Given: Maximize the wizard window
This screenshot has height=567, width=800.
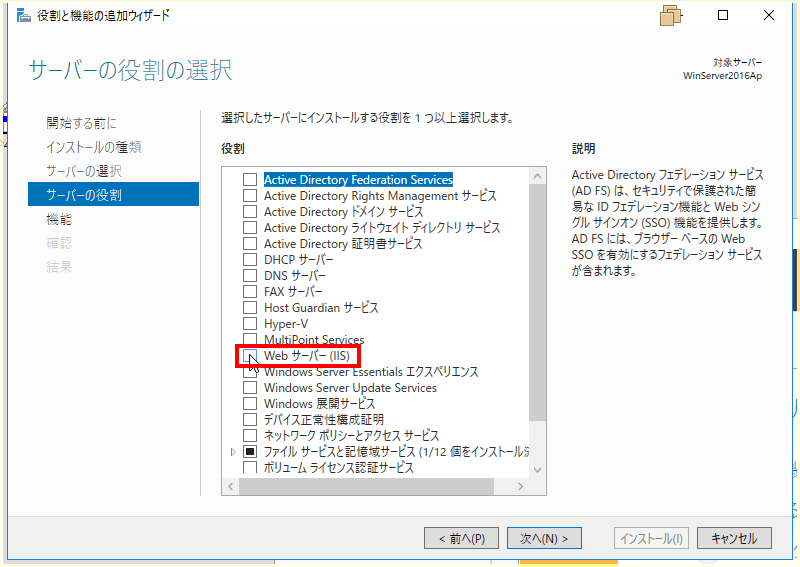Looking at the screenshot, I should [723, 15].
